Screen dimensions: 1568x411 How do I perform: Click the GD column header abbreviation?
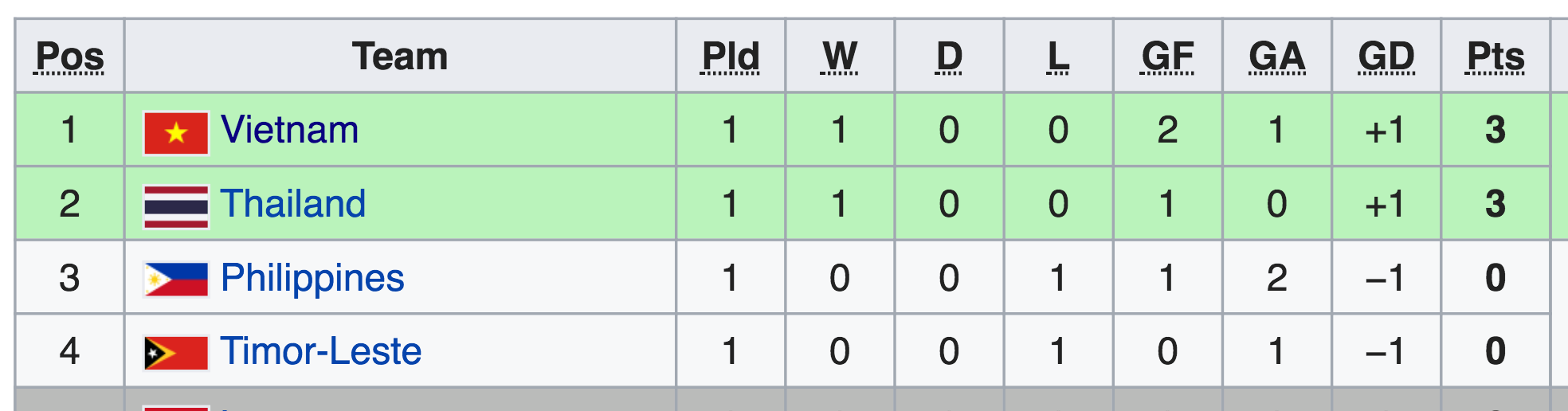(1386, 57)
